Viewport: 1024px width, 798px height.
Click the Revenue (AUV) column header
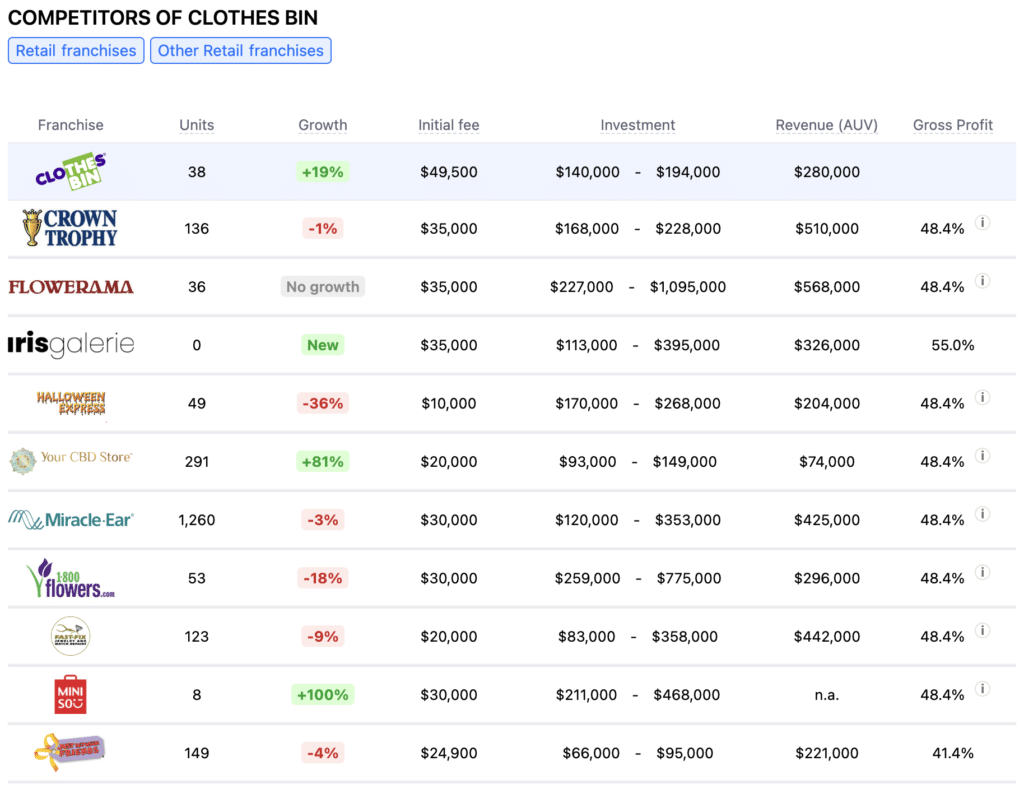(x=826, y=125)
